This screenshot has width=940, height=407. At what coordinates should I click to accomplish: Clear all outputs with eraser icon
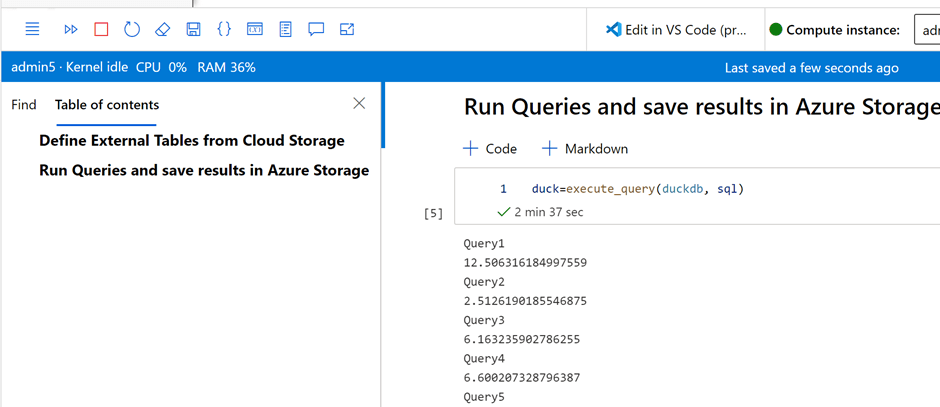point(163,30)
